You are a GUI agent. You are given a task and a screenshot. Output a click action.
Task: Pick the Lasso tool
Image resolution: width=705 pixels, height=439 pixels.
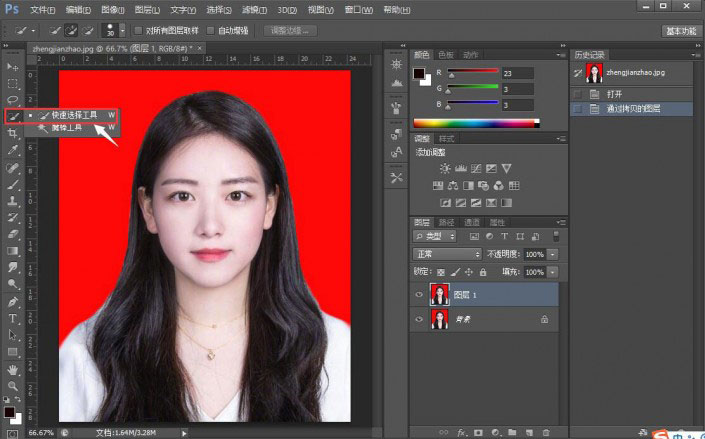13,100
